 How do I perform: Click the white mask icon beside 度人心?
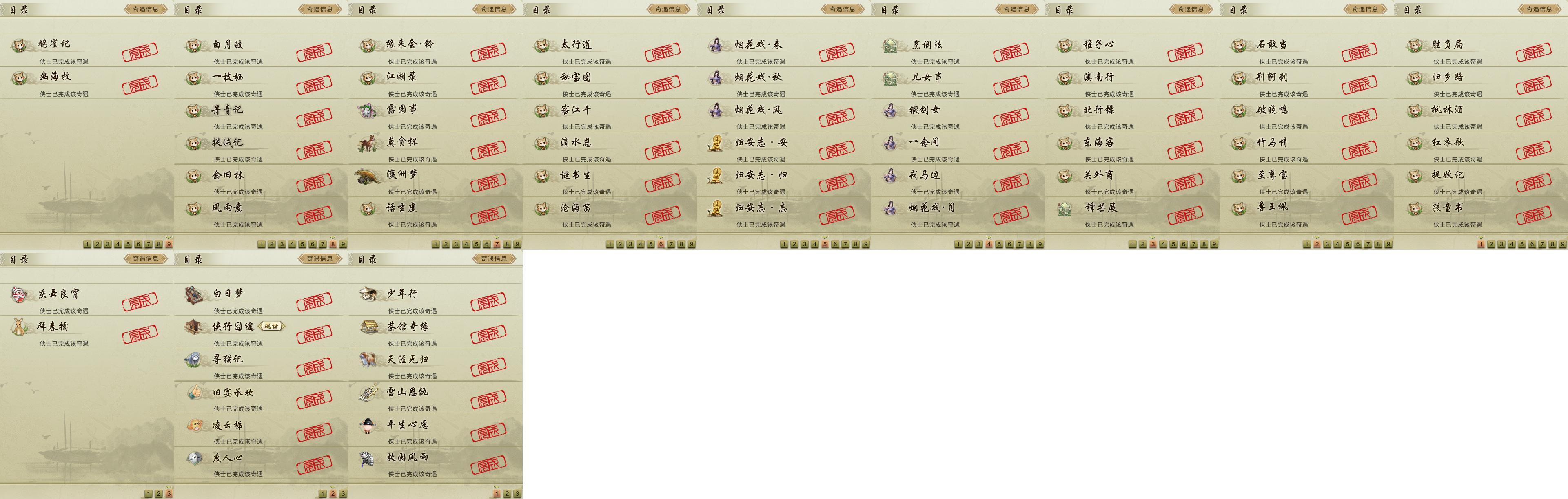point(195,457)
